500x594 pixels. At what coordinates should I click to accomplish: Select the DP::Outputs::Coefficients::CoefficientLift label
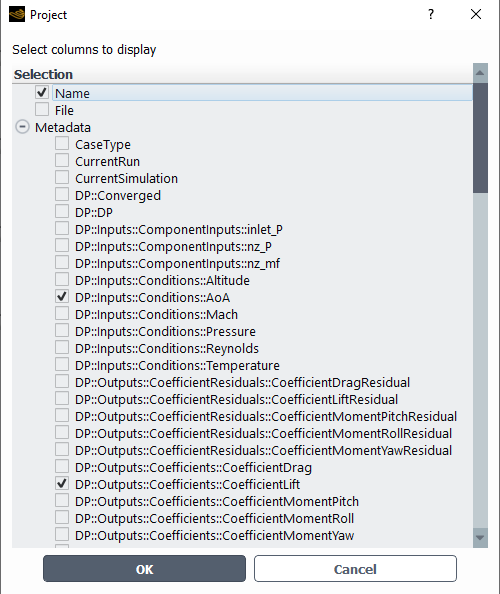(188, 485)
